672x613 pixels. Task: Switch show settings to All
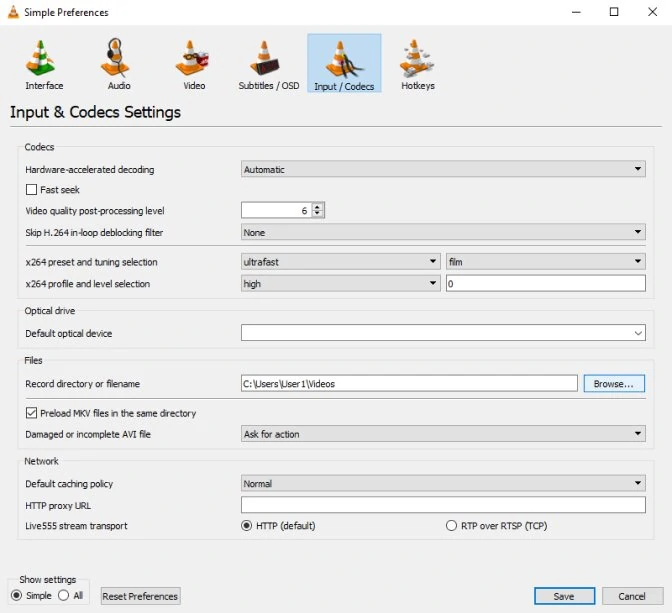tap(63, 595)
